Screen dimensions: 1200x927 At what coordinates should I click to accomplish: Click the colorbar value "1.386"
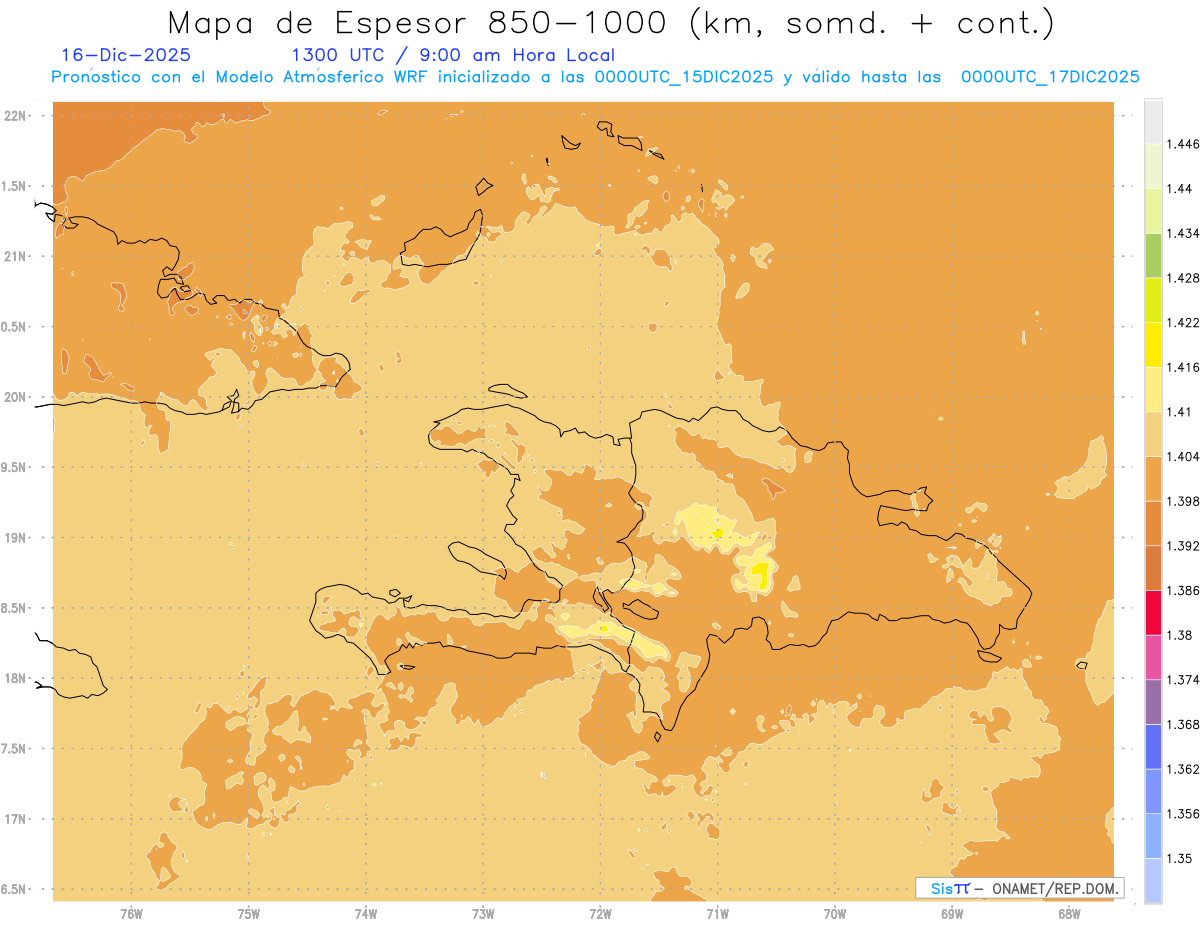pos(1183,591)
